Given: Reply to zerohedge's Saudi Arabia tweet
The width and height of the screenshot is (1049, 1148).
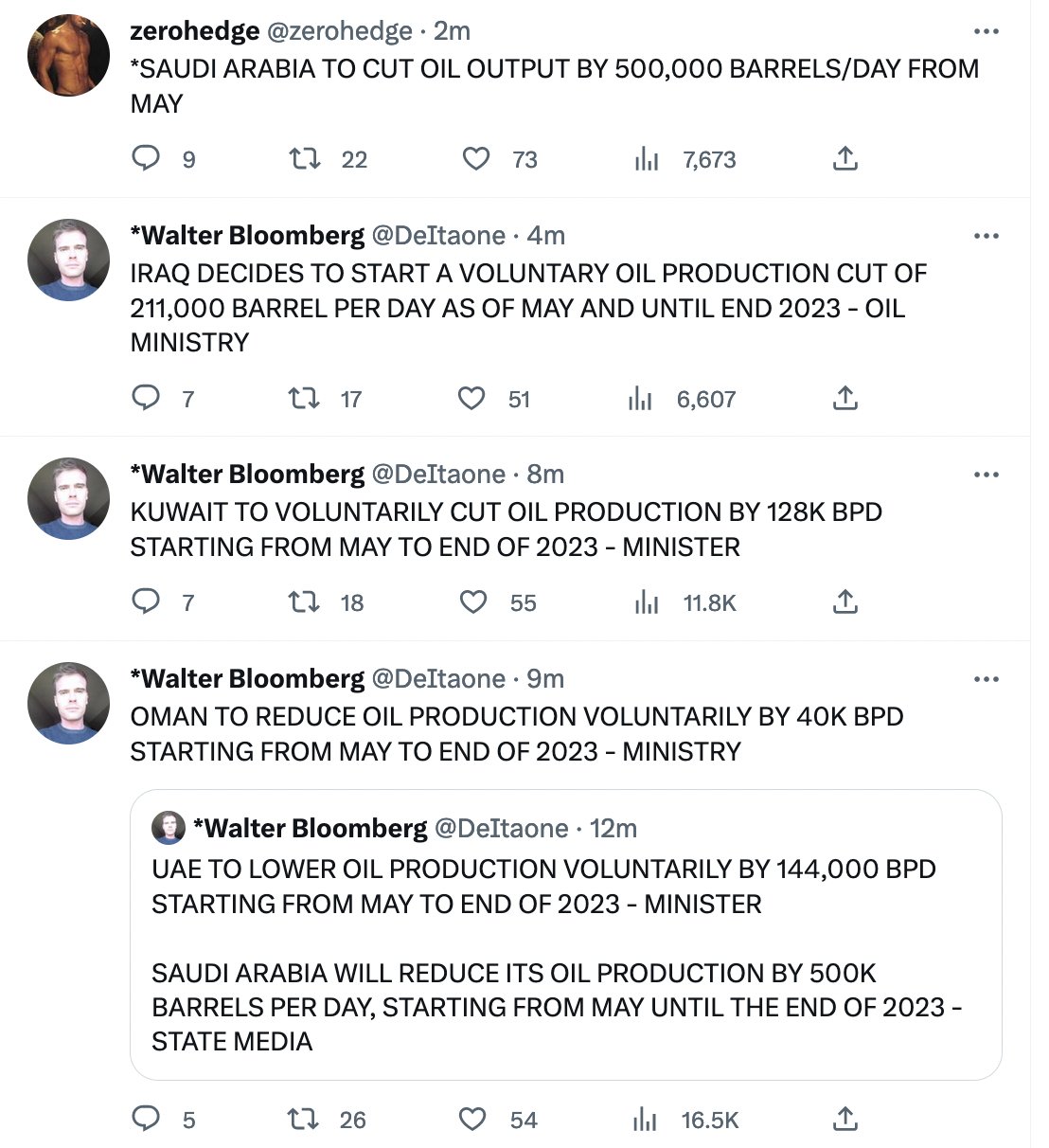Looking at the screenshot, I should tap(145, 158).
